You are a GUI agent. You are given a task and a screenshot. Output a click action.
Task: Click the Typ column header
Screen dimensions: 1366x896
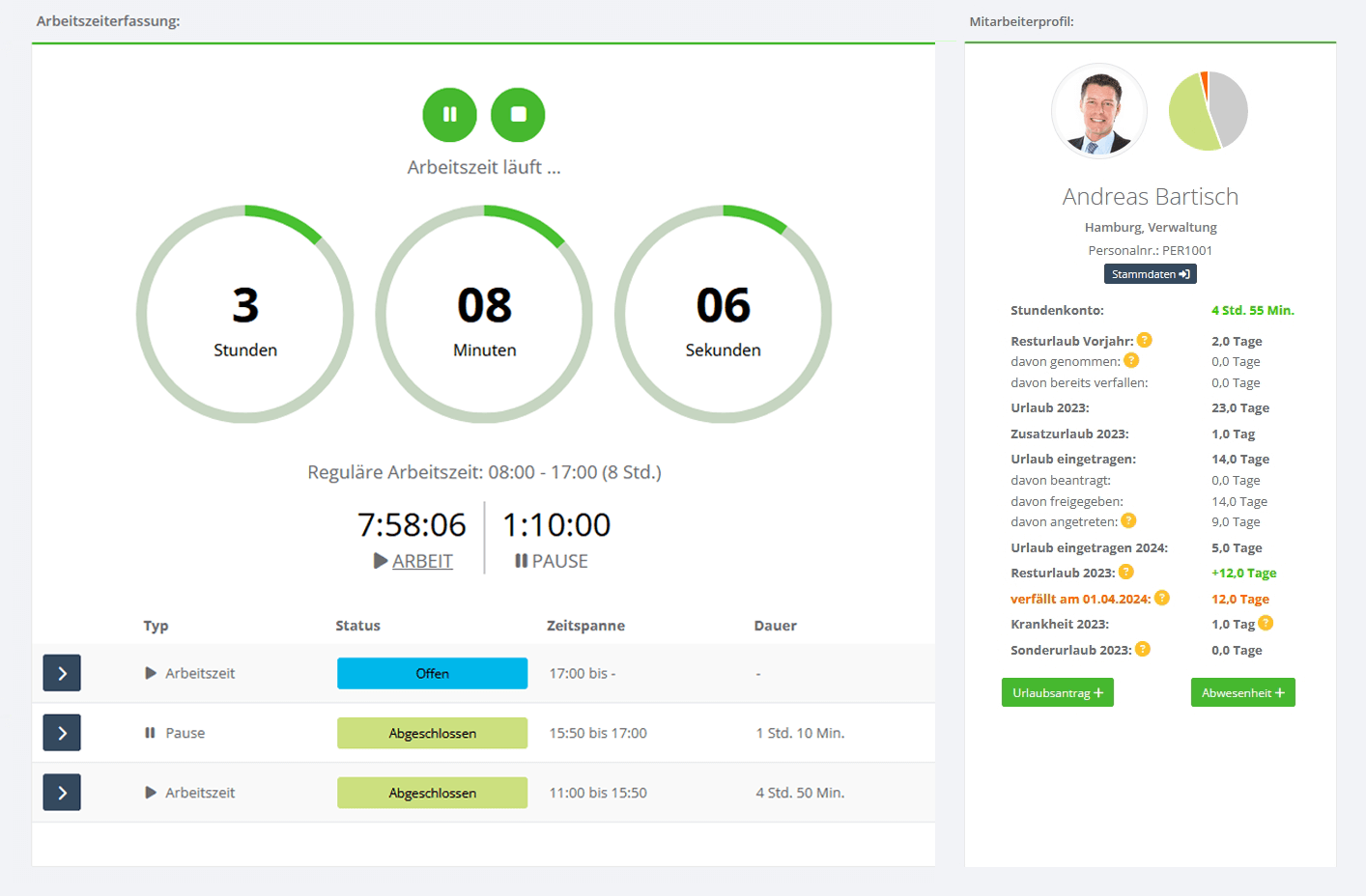pyautogui.click(x=156, y=626)
